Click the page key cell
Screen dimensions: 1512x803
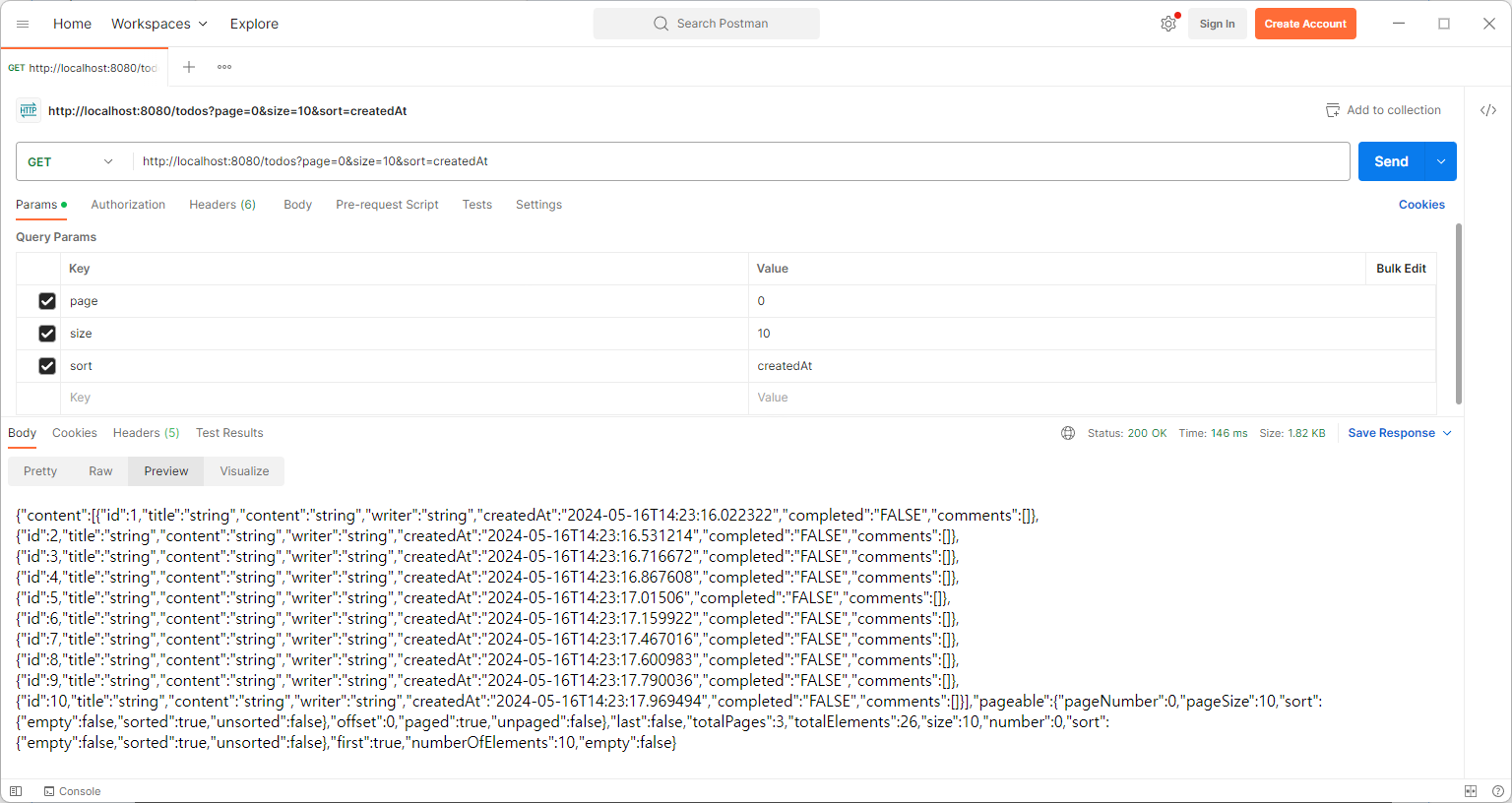(405, 301)
